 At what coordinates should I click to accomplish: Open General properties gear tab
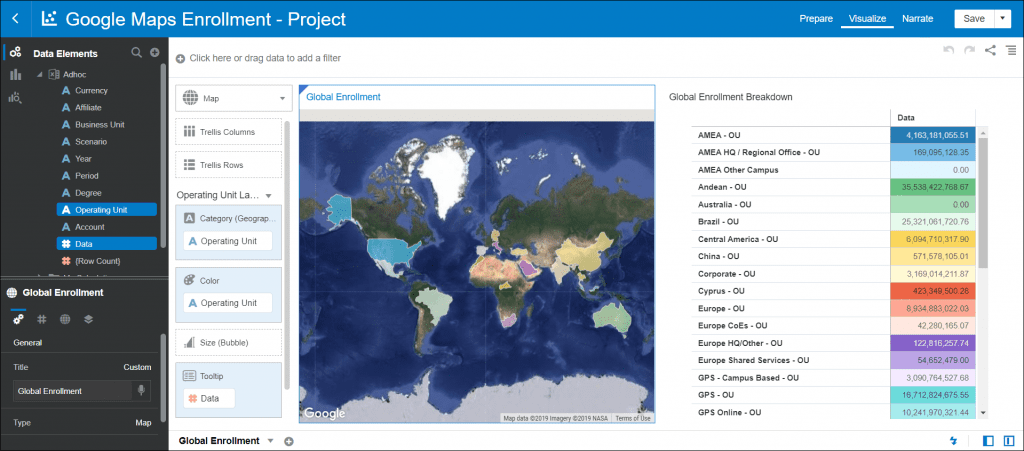tap(19, 319)
